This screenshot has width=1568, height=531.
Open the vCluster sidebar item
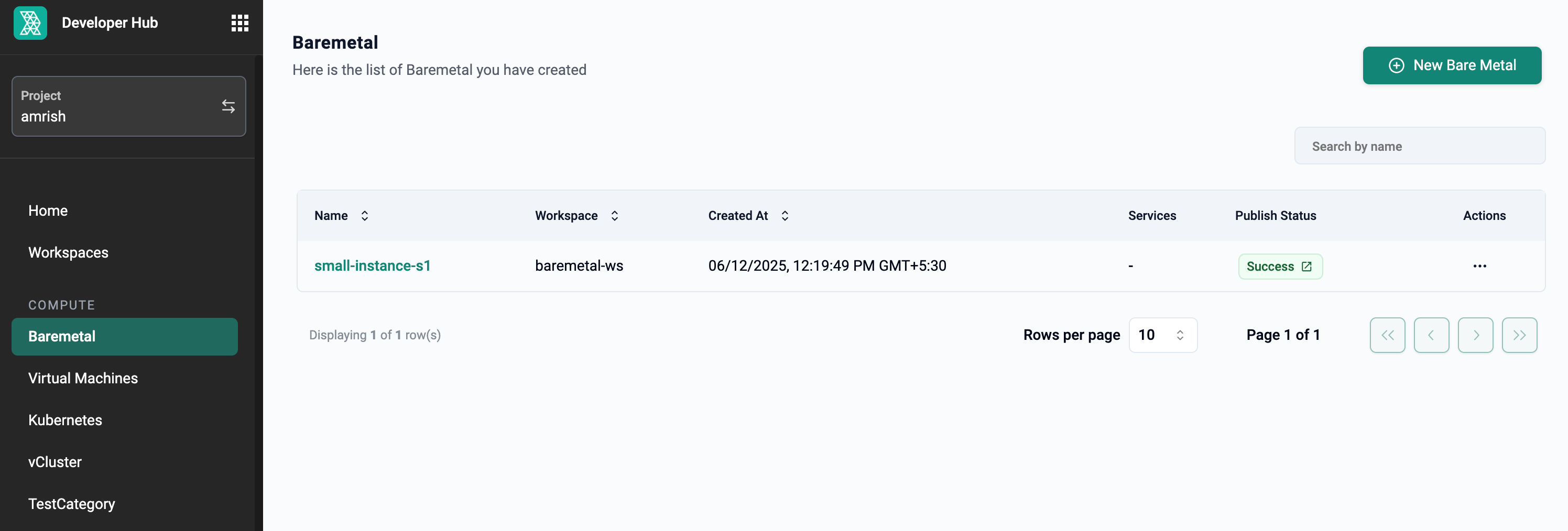(x=55, y=462)
